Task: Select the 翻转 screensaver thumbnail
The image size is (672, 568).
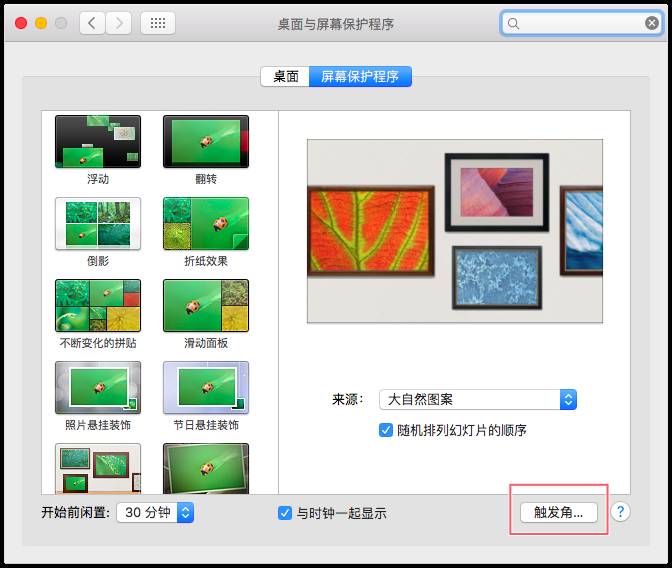Action: [x=205, y=142]
